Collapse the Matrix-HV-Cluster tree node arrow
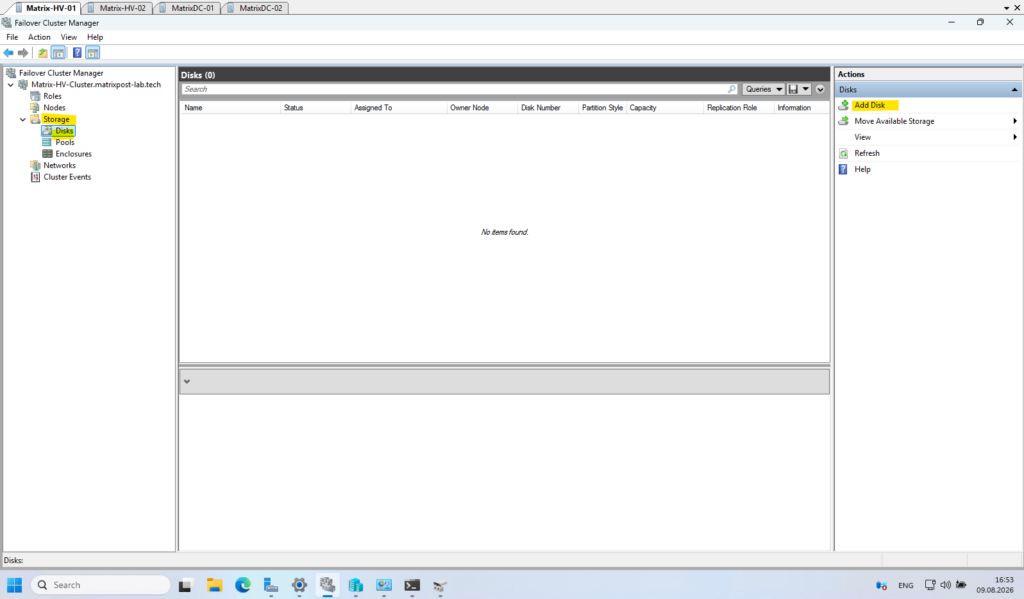 click(10, 85)
